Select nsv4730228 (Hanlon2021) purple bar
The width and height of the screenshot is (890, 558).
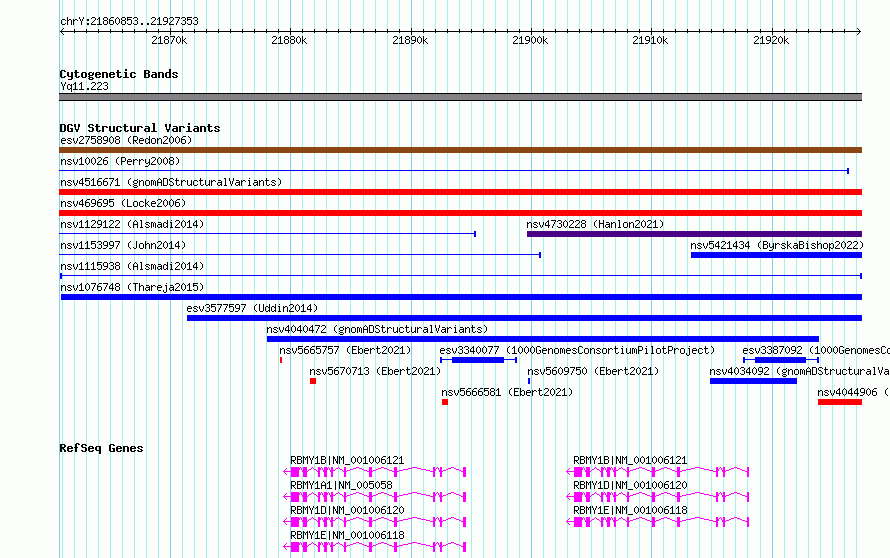coord(694,234)
